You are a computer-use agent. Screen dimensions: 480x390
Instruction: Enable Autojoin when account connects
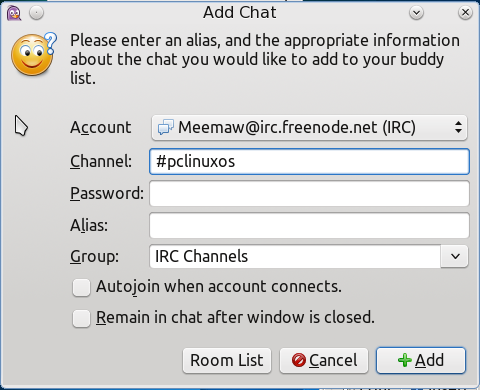81,288
